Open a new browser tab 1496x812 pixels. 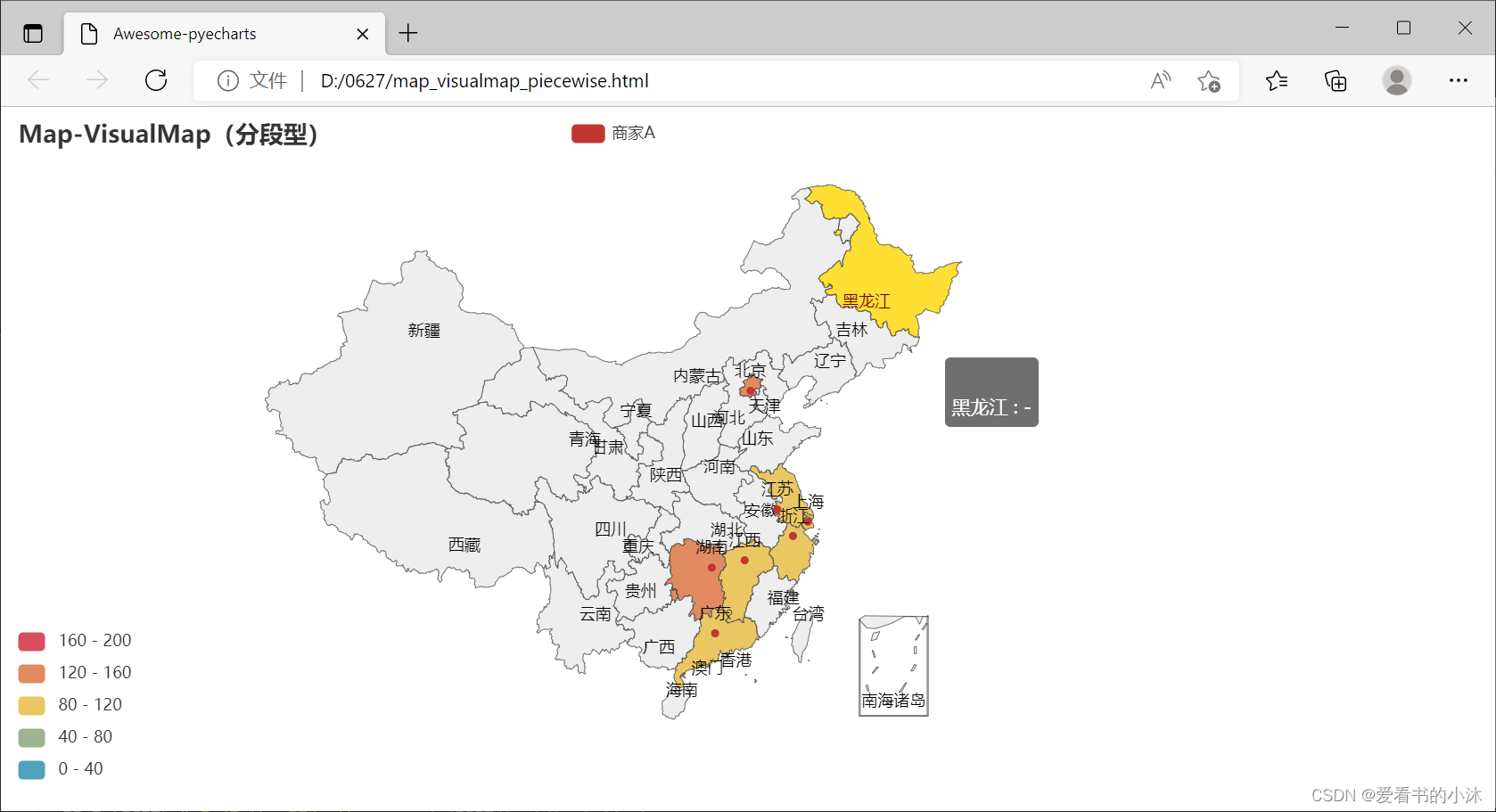pyautogui.click(x=408, y=33)
